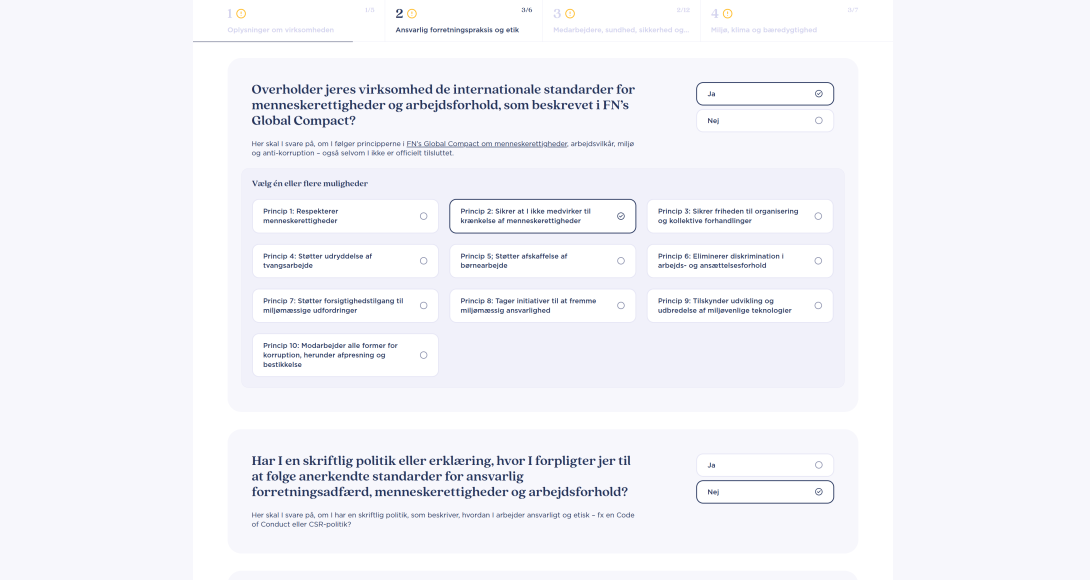This screenshot has width=1090, height=580.
Task: Open the Oplysninger om virksomheden tab
Action: [280, 30]
